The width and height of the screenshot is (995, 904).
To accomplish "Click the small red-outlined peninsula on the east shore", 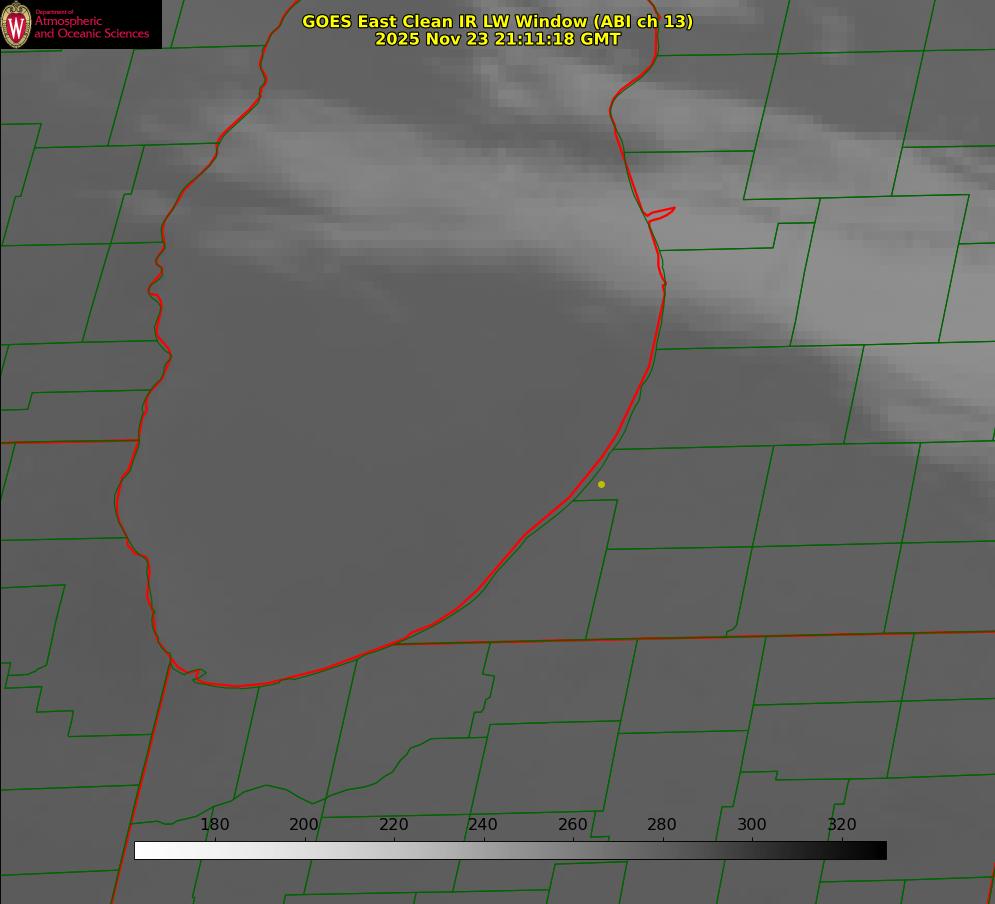I will (662, 212).
